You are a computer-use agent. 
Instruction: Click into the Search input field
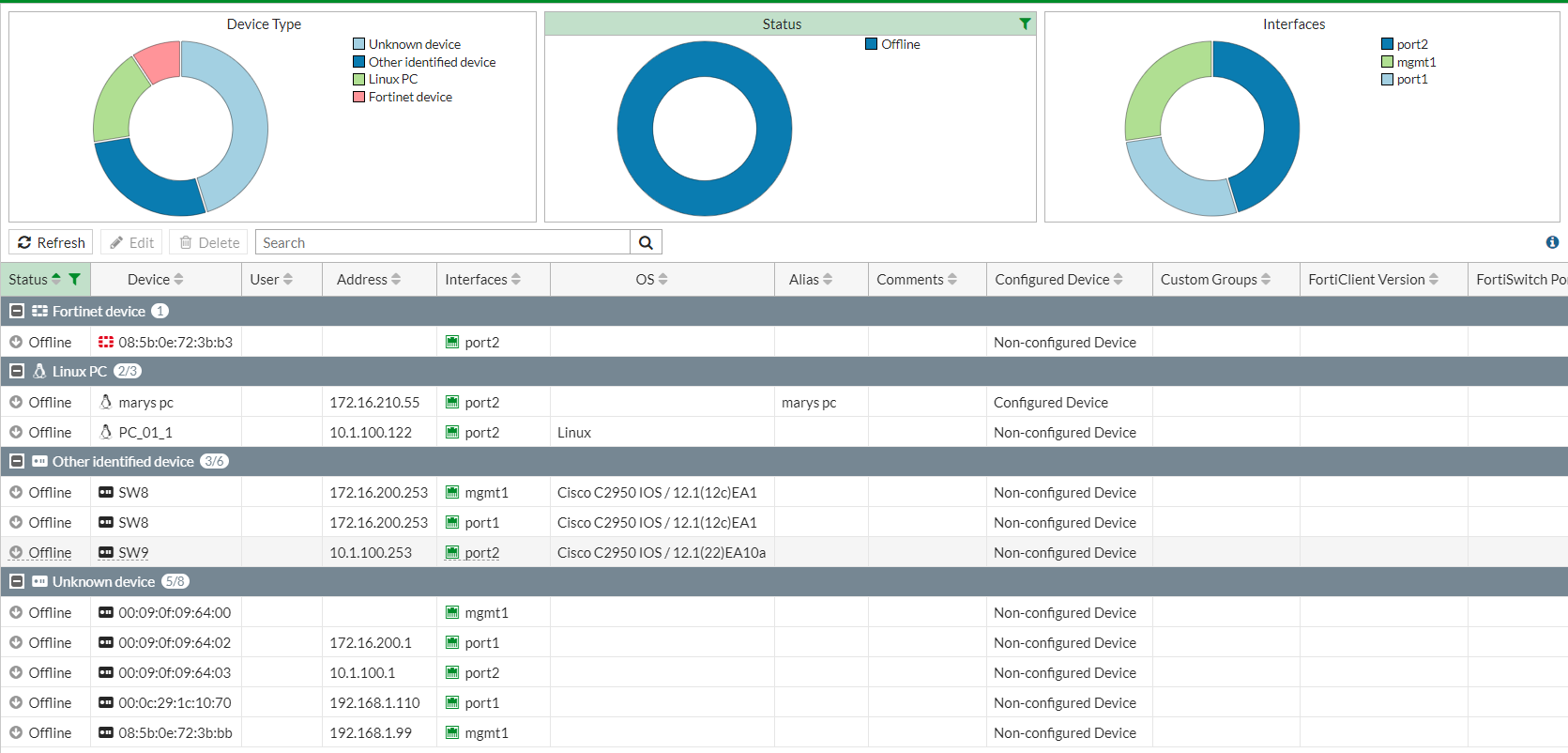tap(442, 242)
